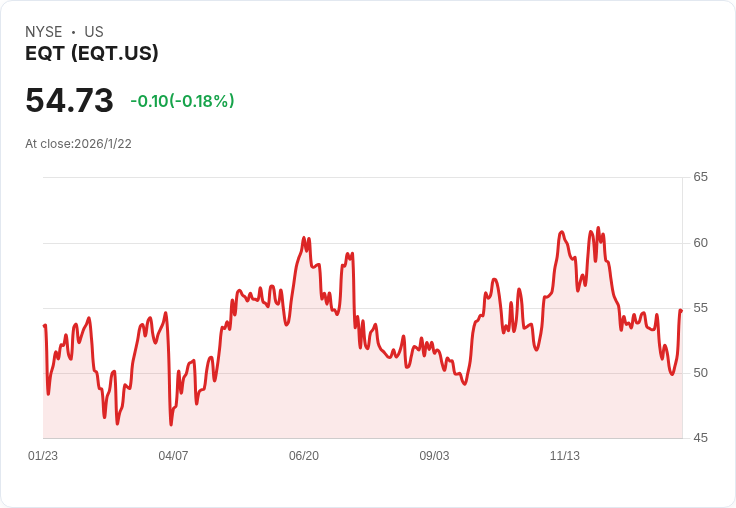Viewport: 736px width, 508px height.
Task: Click the NYSE exchange label
Action: 44,32
